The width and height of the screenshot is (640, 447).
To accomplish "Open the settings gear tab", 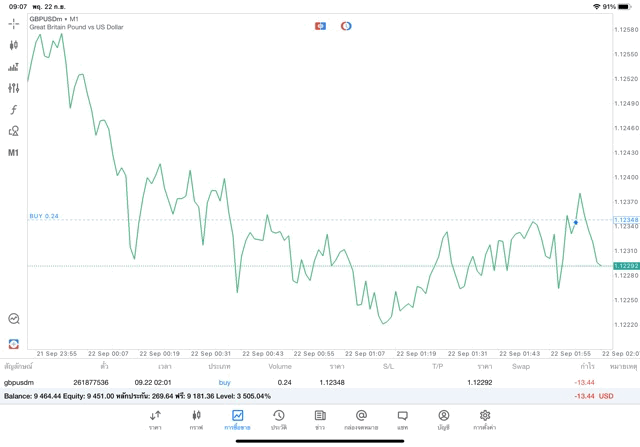I will coord(484,420).
